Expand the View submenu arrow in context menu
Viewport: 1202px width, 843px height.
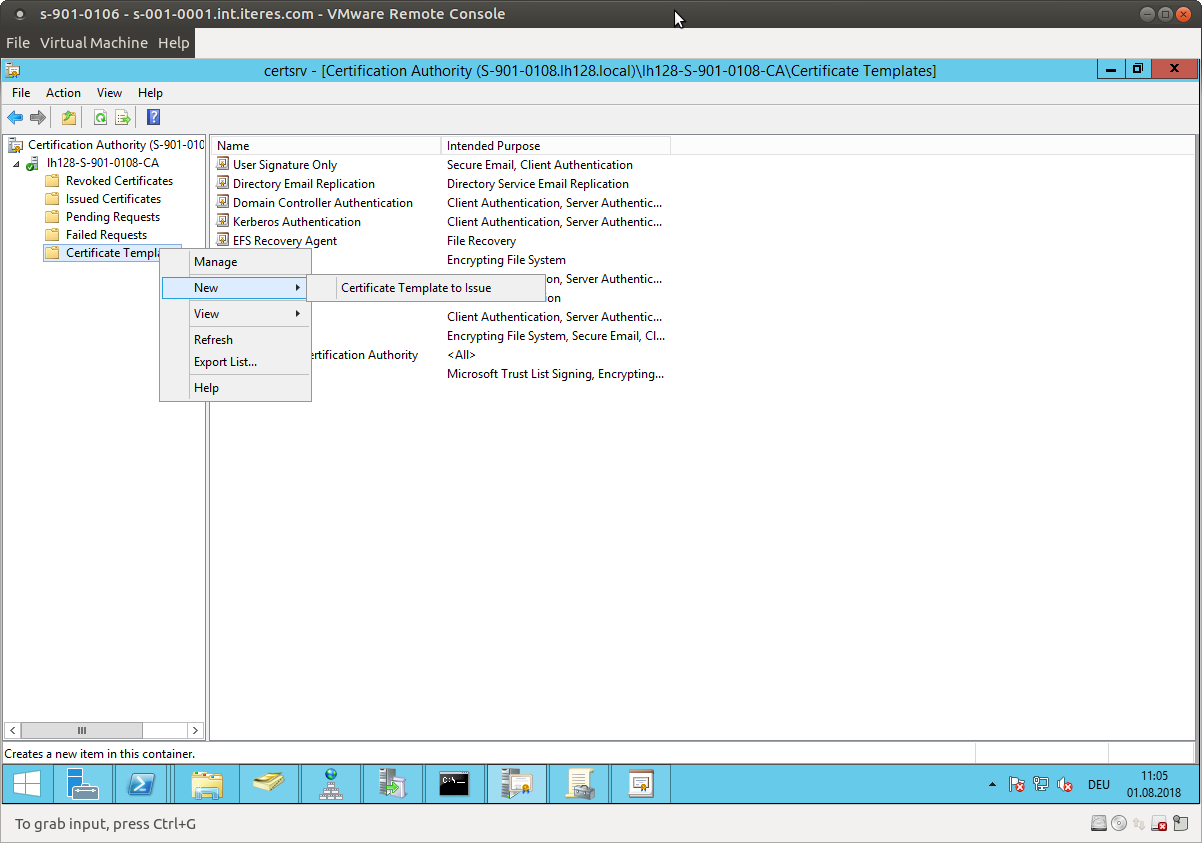tap(298, 314)
